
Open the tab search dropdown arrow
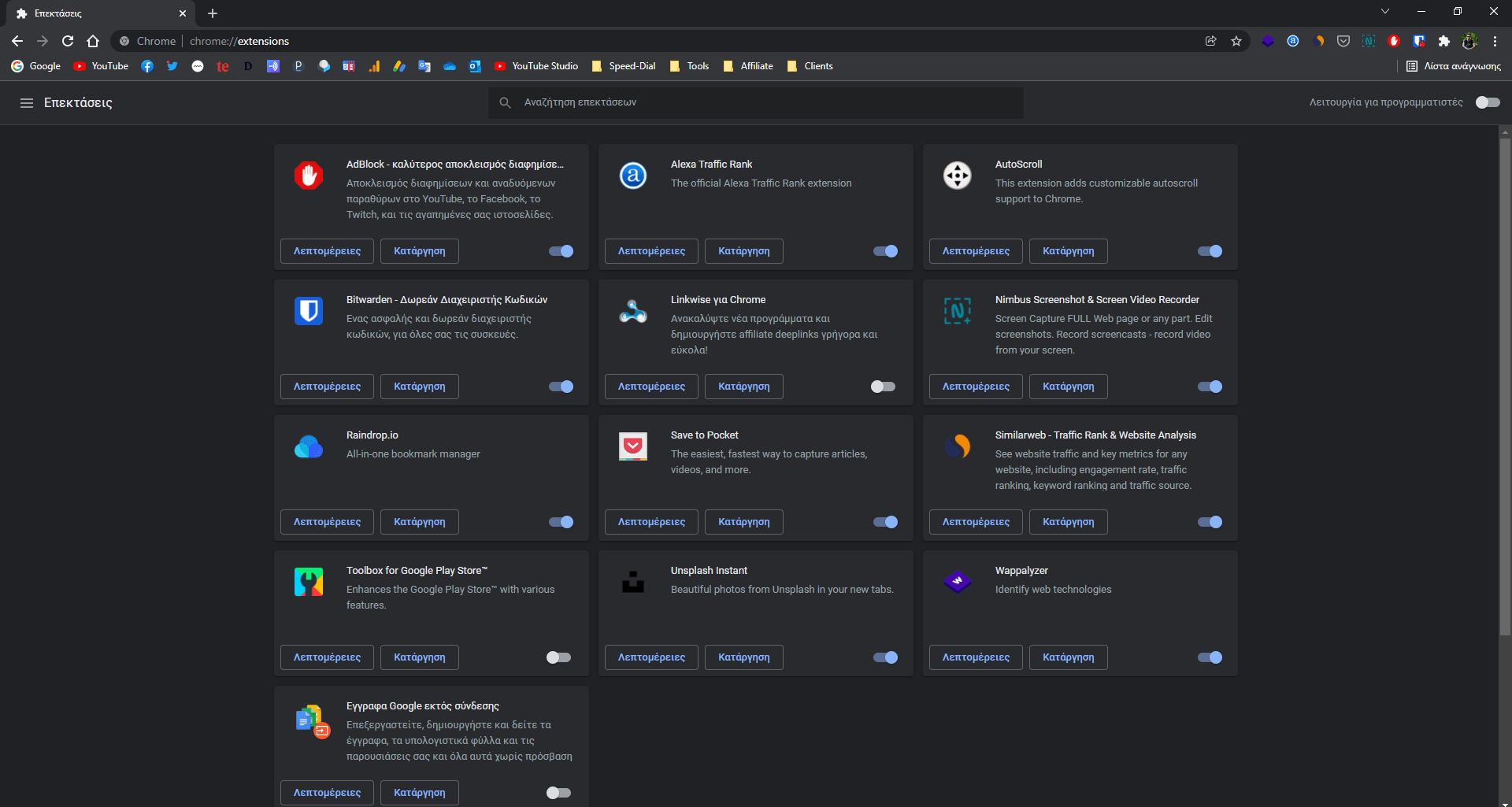1385,12
